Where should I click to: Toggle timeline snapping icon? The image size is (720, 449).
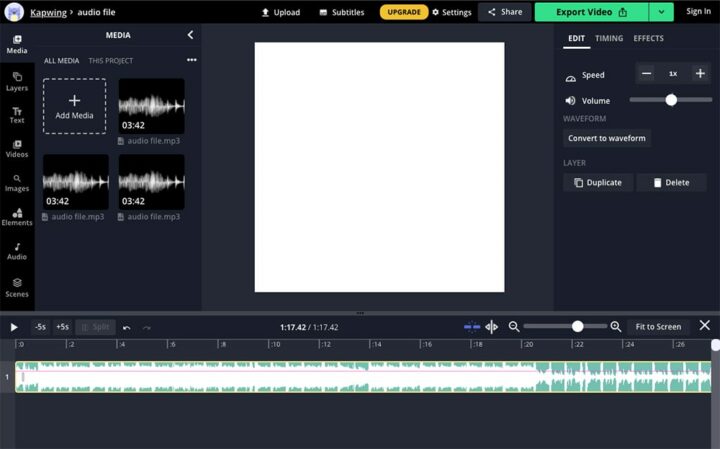coord(472,327)
